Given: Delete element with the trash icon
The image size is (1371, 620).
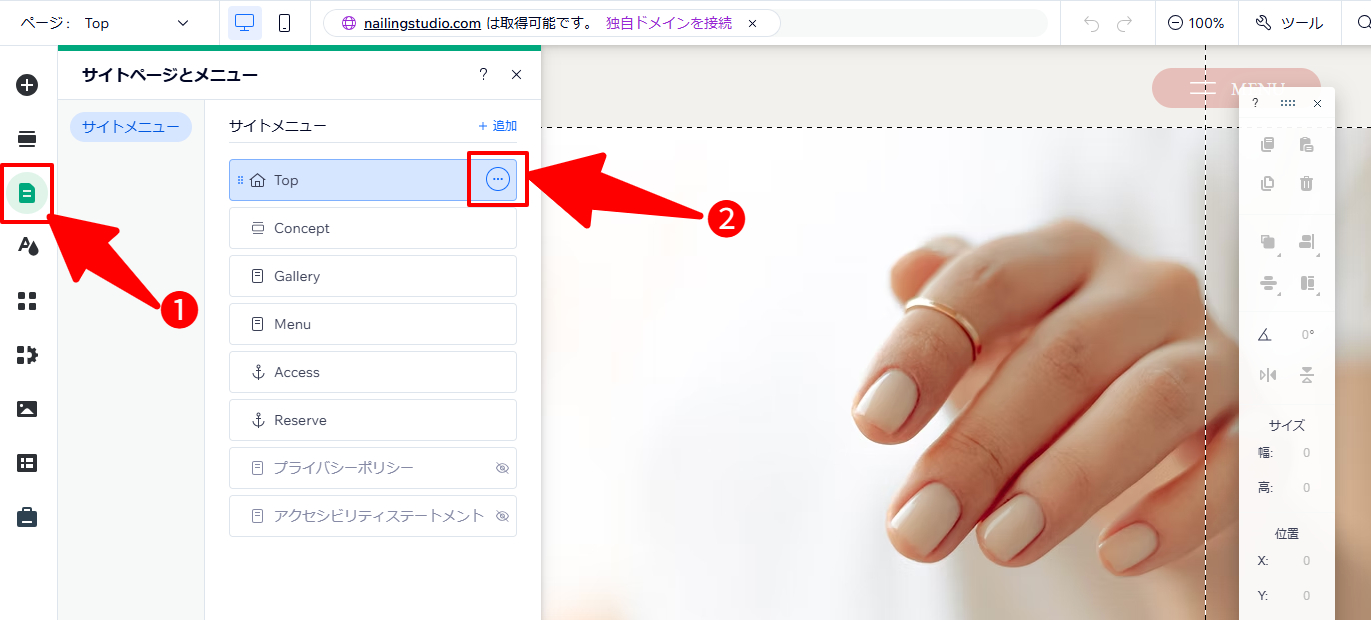Looking at the screenshot, I should click(1305, 183).
